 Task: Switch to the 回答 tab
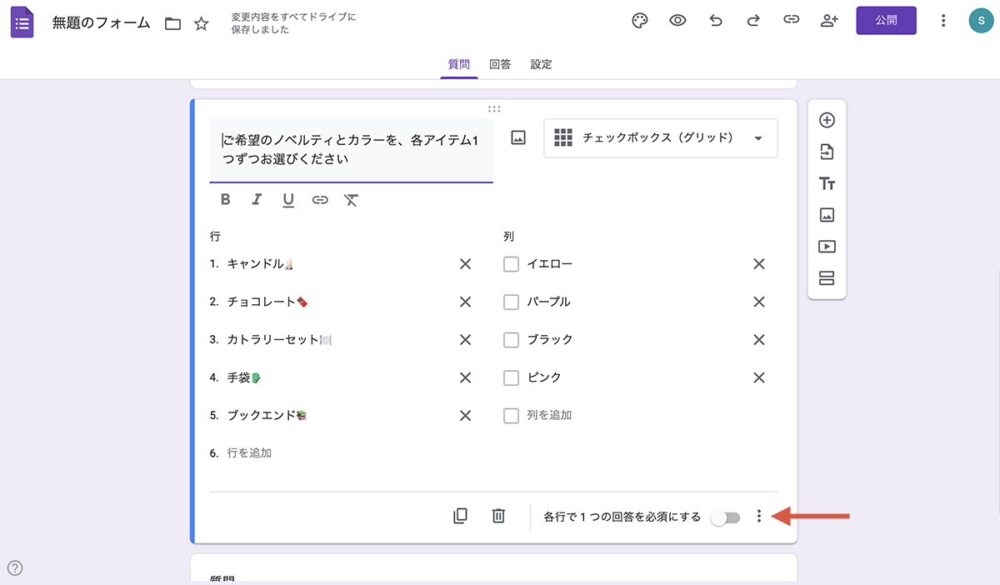tap(500, 63)
